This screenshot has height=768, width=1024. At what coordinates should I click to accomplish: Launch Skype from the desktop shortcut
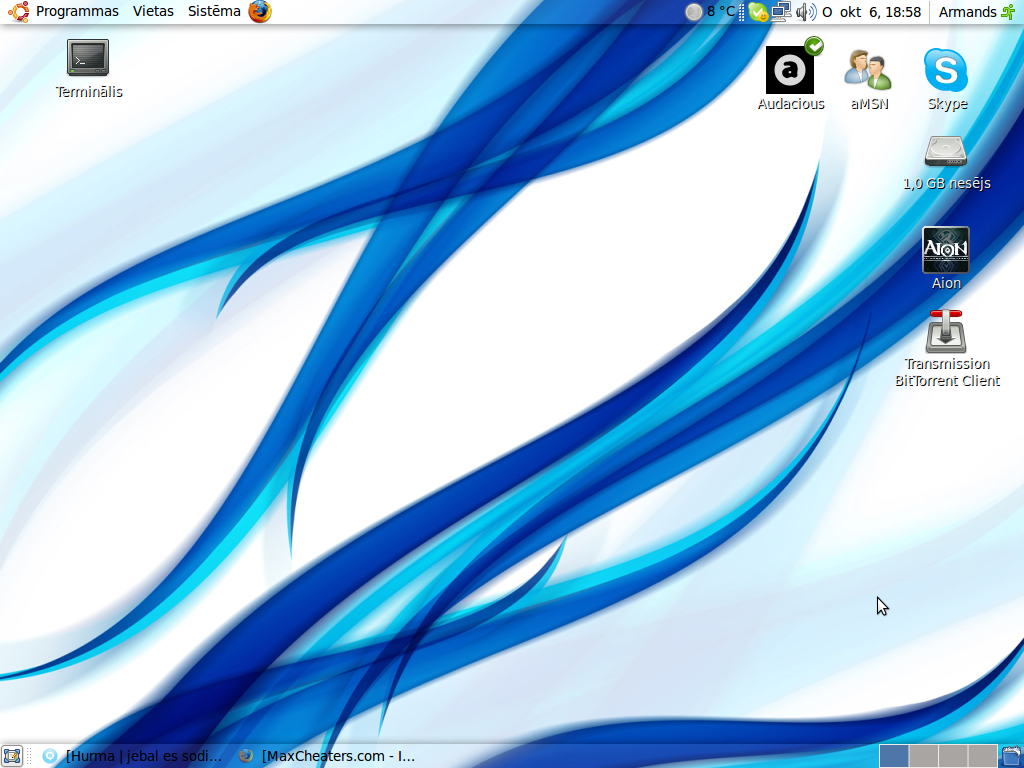946,70
